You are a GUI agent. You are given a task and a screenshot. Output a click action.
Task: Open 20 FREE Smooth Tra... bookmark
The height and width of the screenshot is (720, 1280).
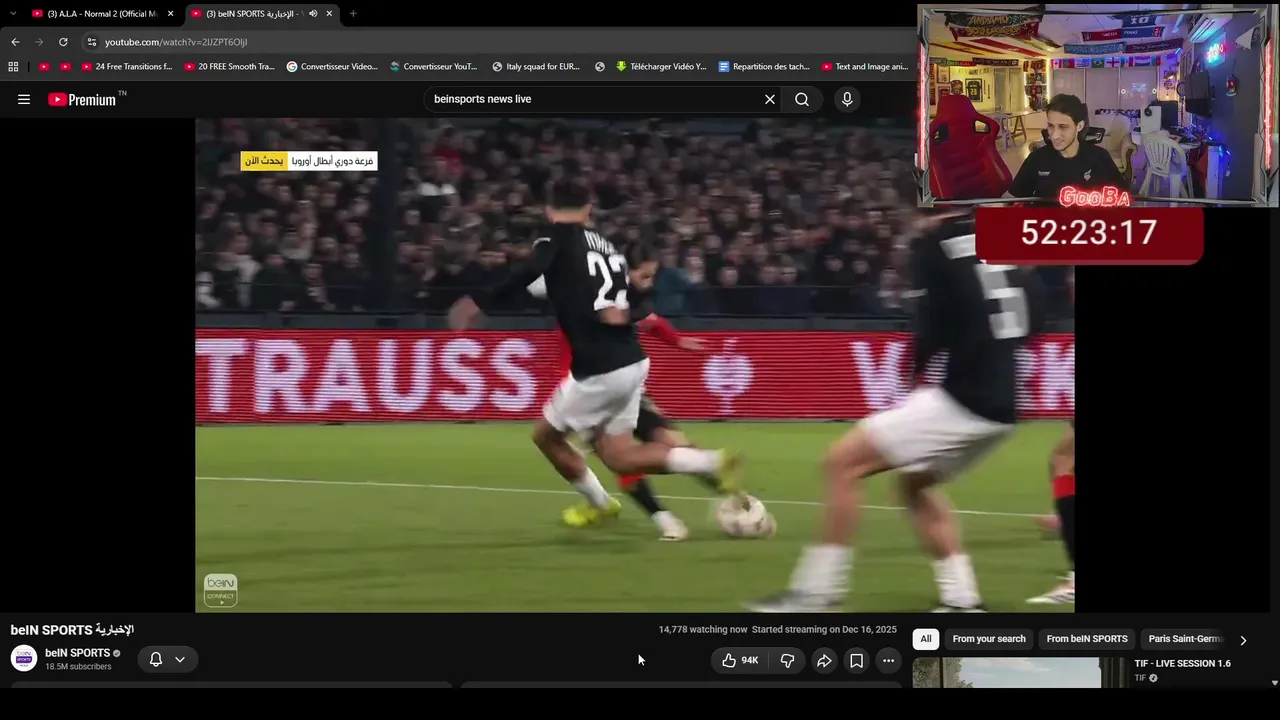point(229,67)
